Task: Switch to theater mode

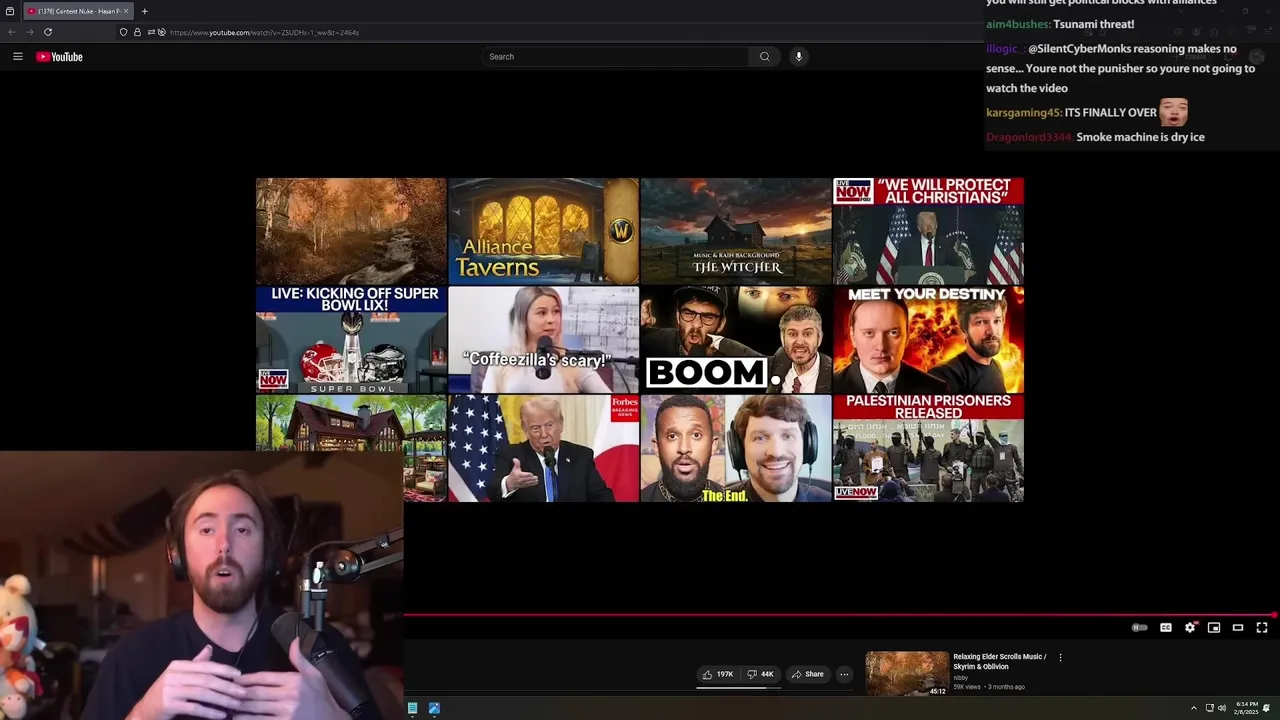Action: pyautogui.click(x=1238, y=628)
